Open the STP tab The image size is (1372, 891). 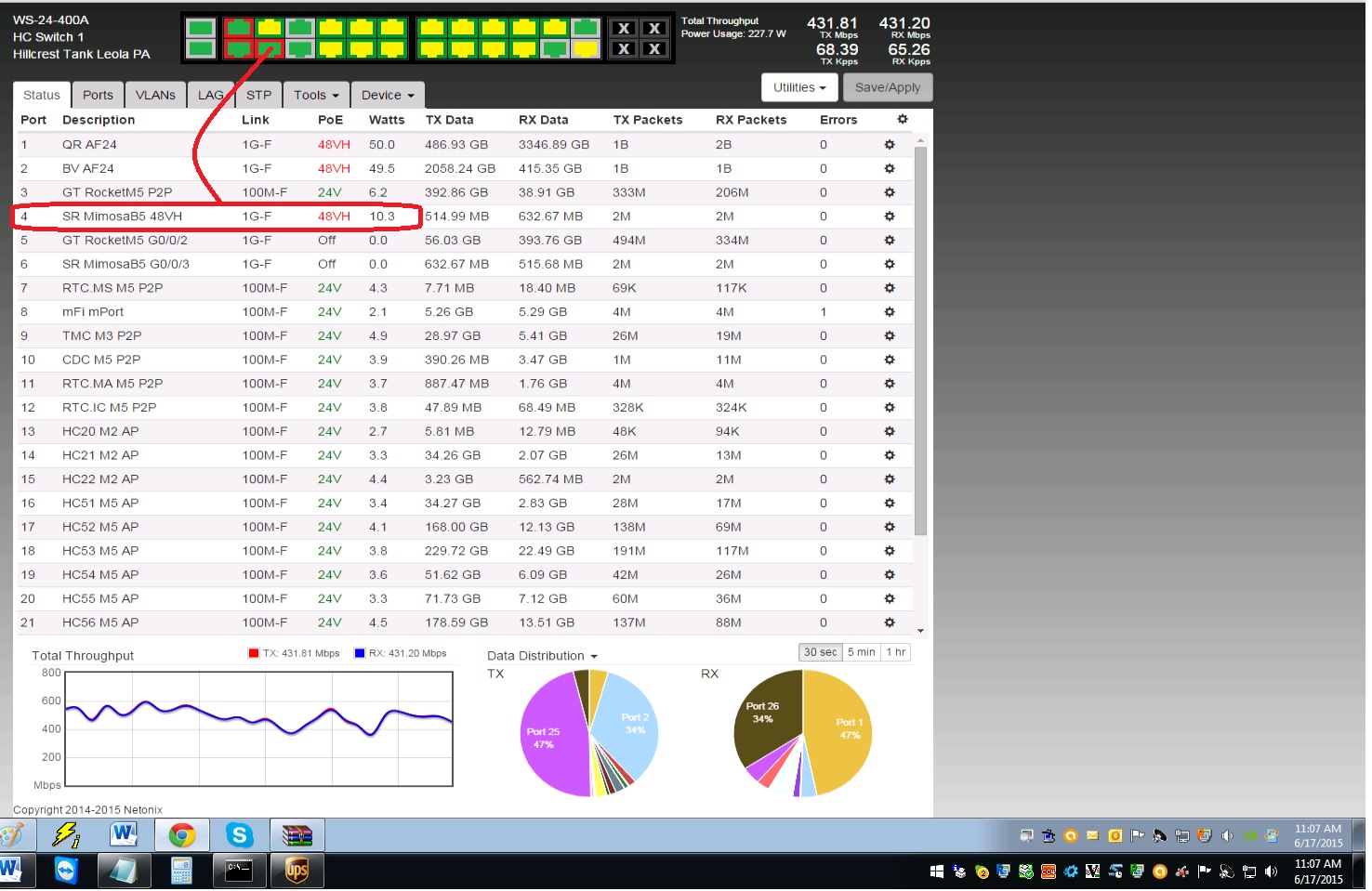[x=258, y=95]
